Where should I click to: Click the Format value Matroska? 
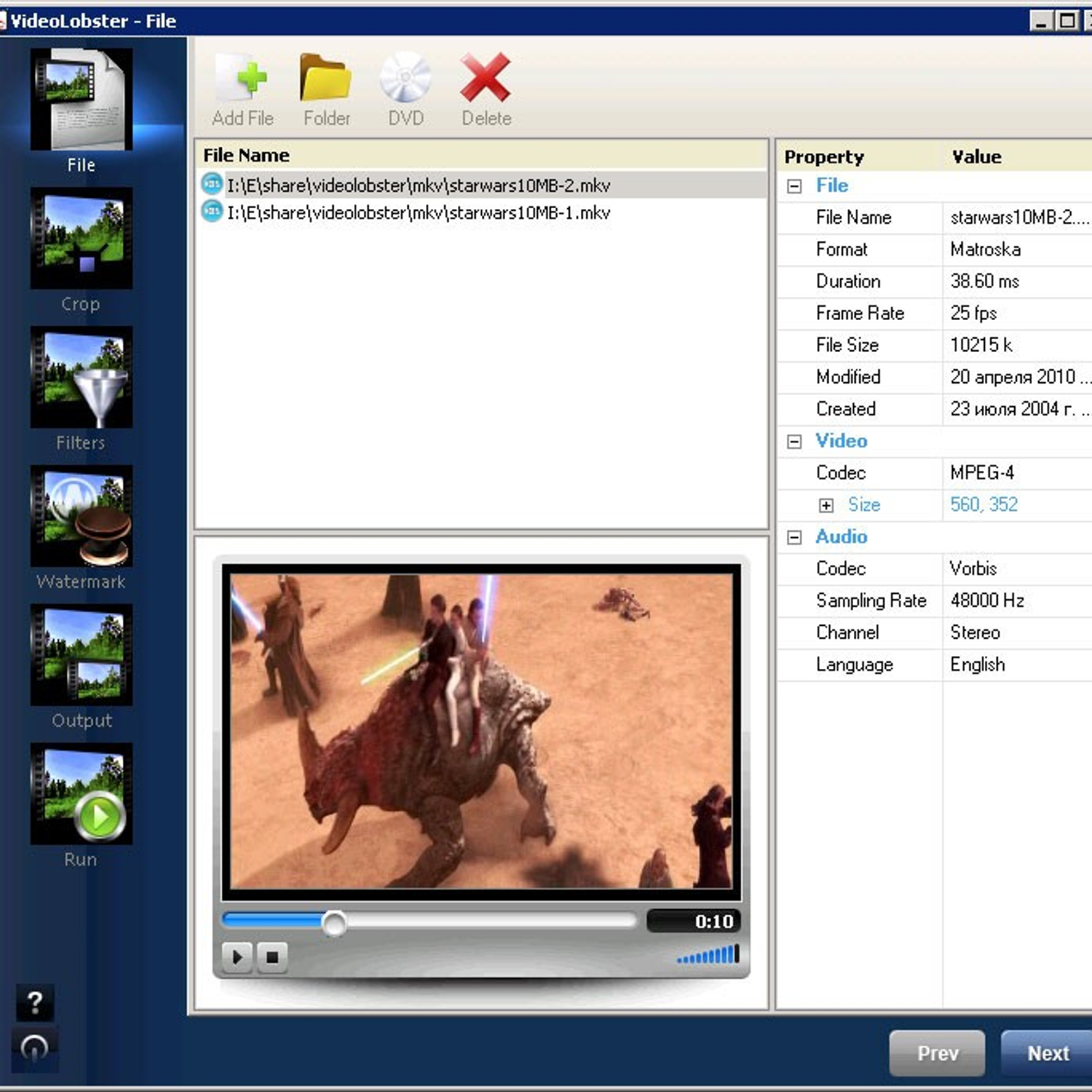[986, 249]
